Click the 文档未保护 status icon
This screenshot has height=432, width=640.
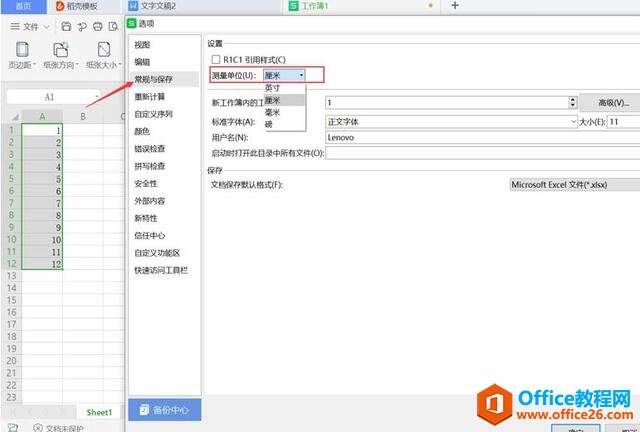38,428
